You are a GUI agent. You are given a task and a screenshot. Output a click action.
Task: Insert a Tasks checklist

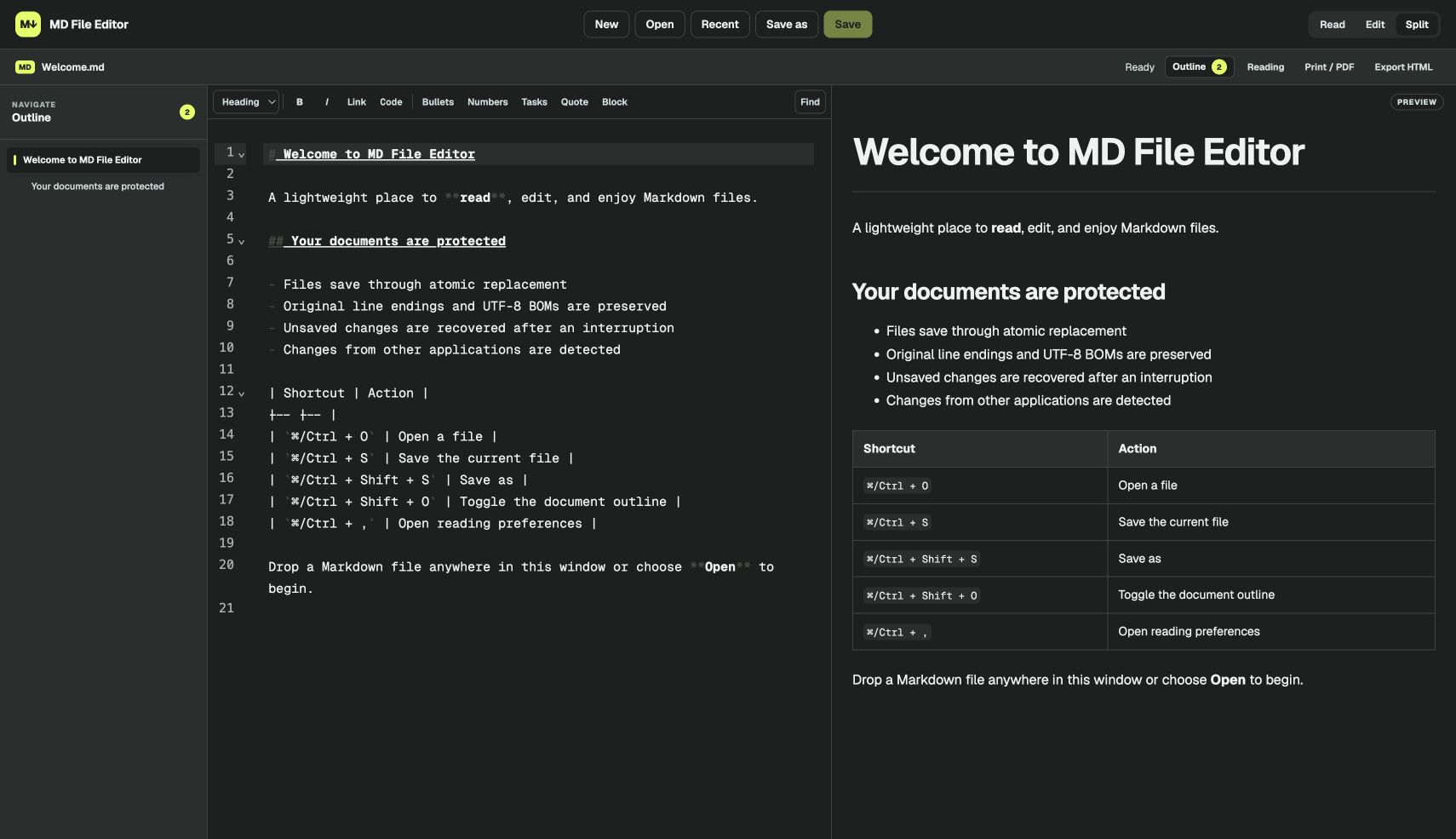coord(534,102)
